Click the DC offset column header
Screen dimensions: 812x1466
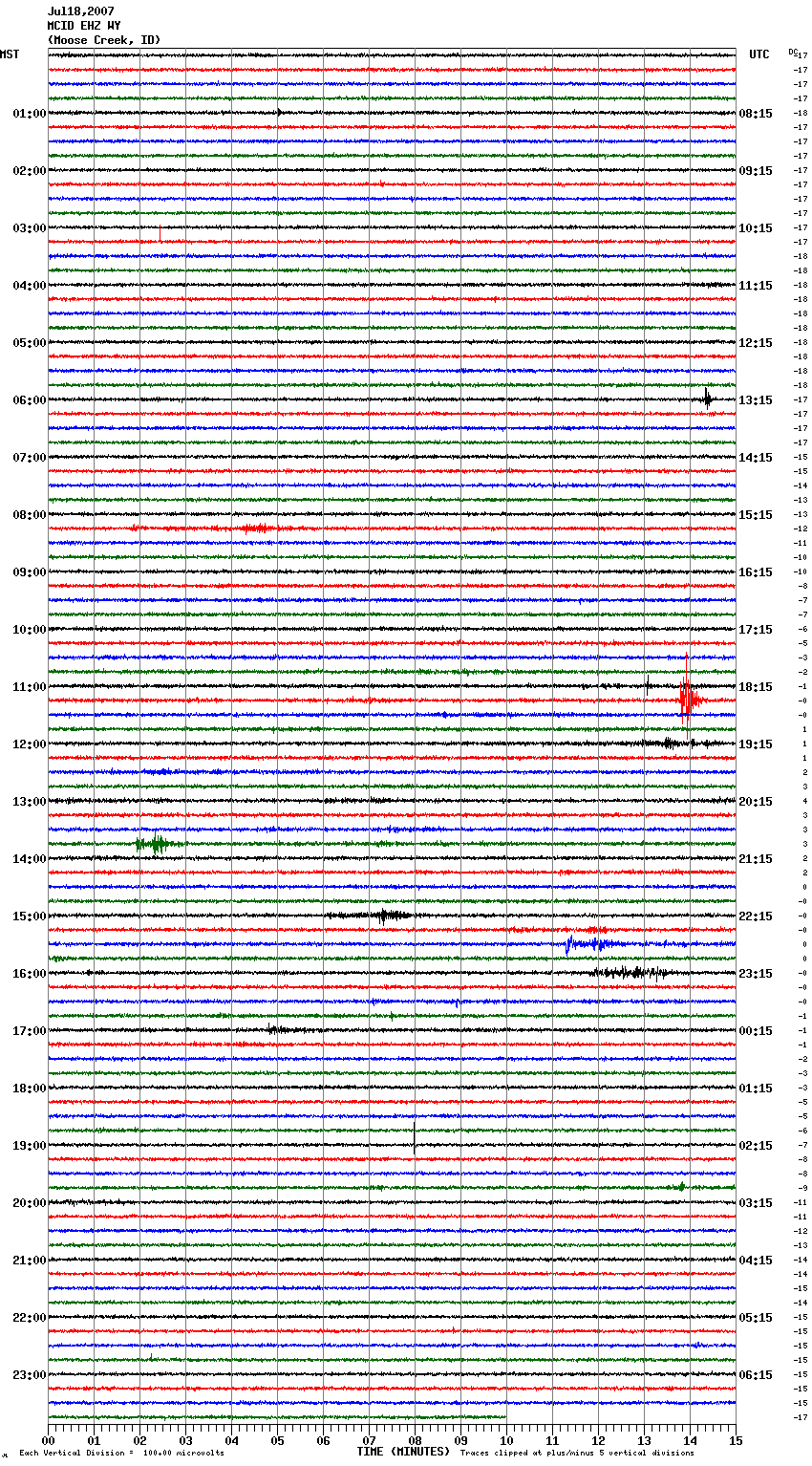click(793, 52)
